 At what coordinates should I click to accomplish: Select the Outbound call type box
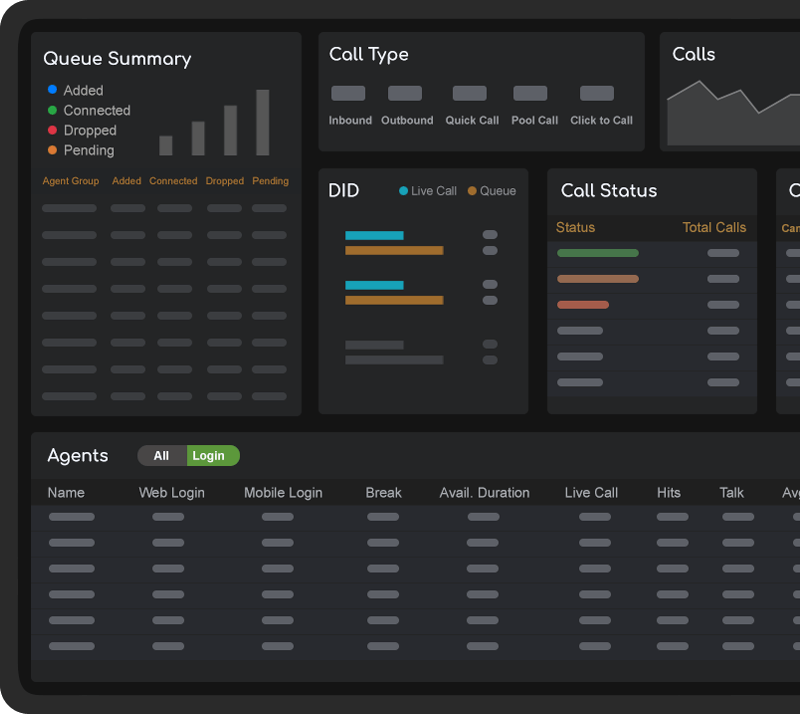pos(405,93)
